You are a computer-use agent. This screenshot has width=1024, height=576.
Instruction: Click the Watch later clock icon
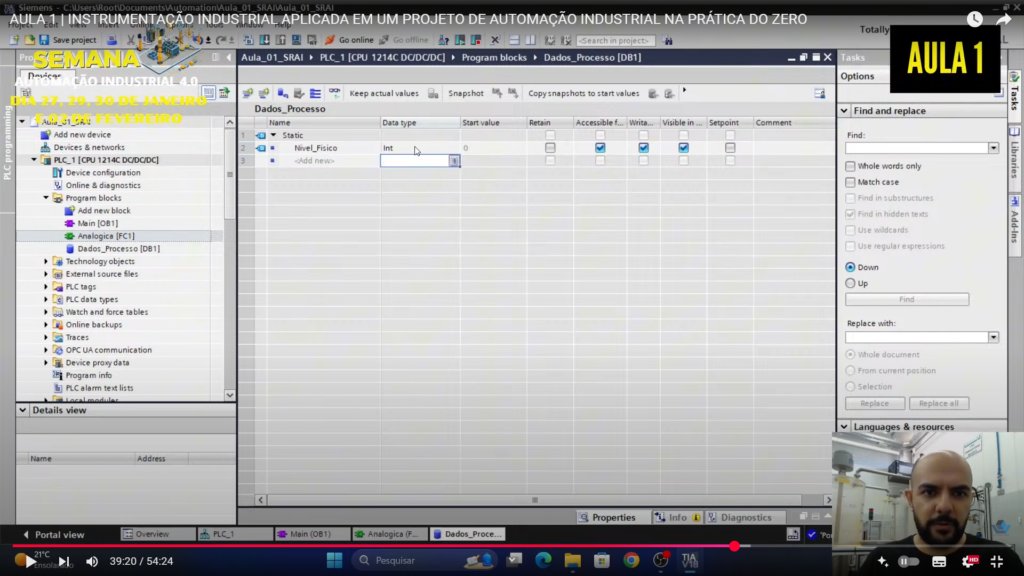point(974,19)
